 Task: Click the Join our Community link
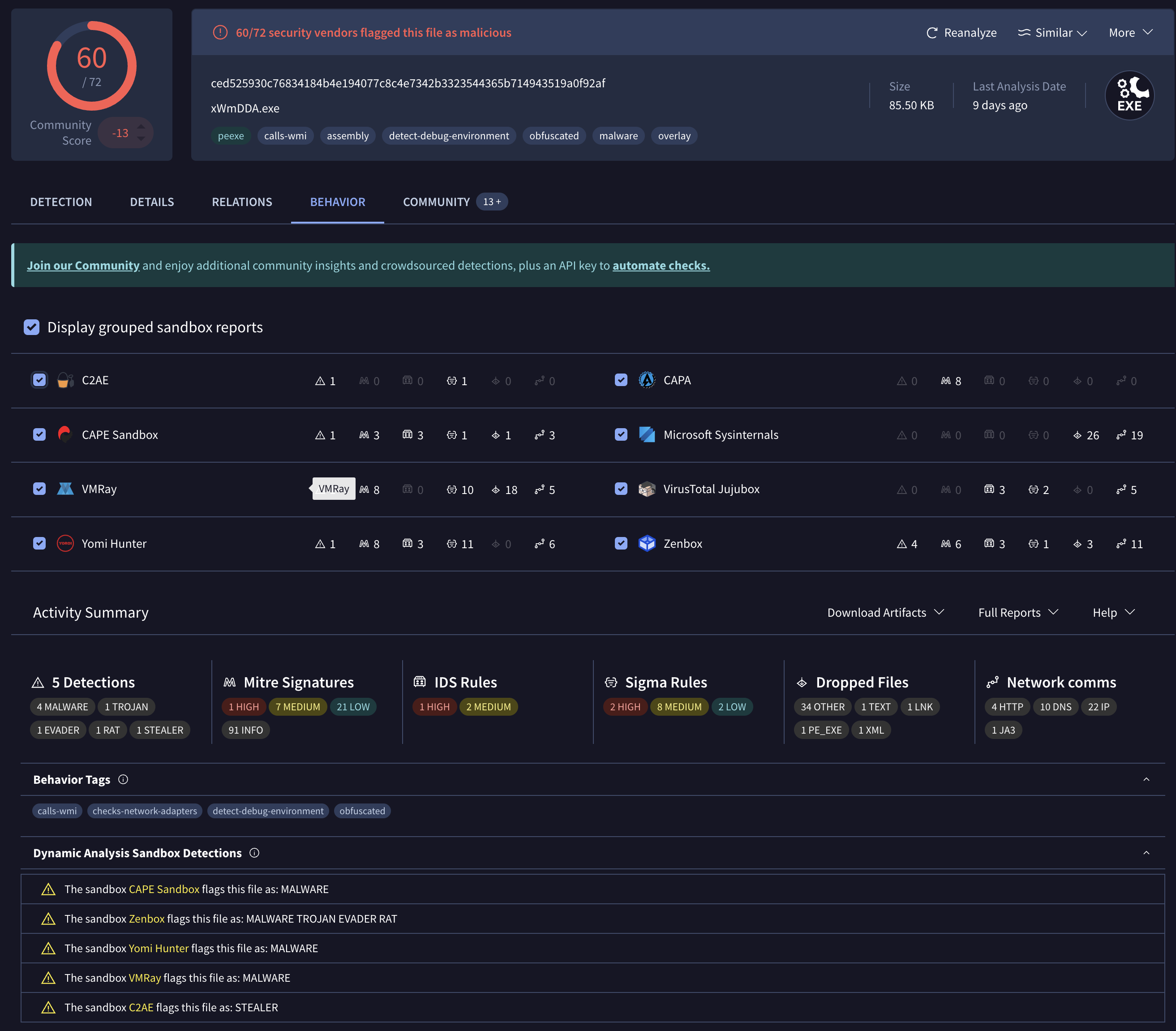[x=83, y=265]
